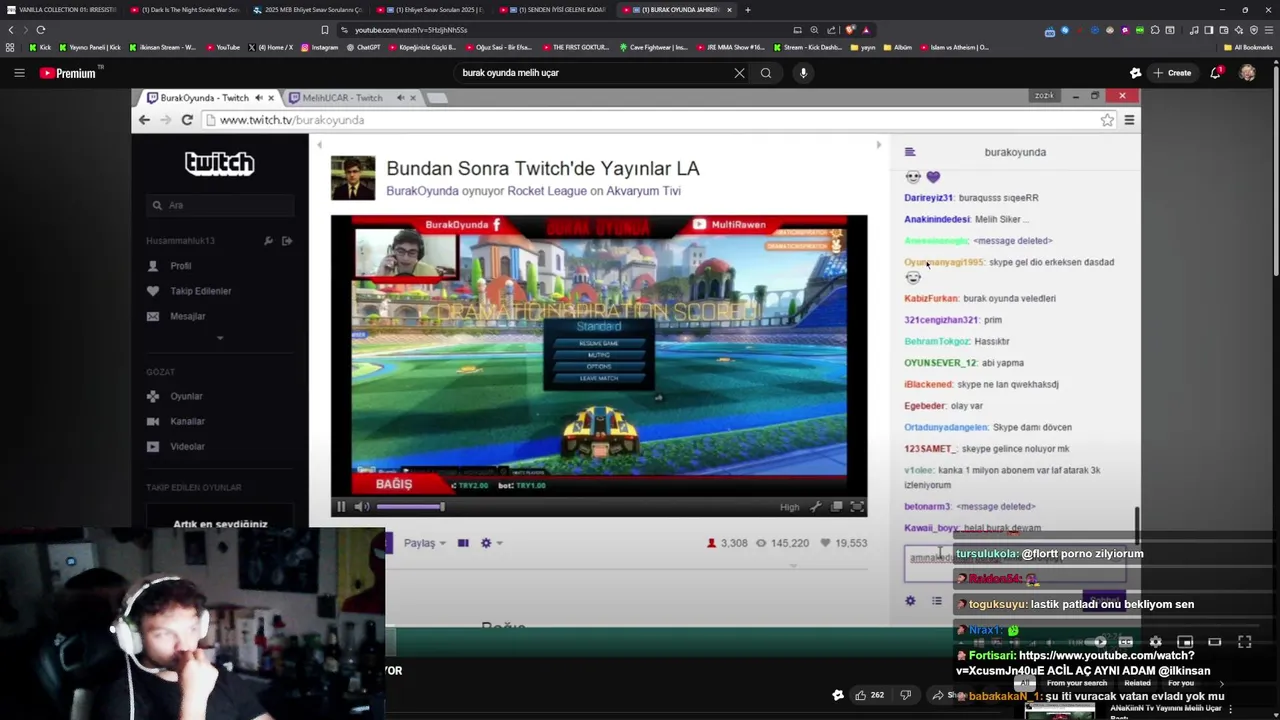Open Albüm bookmarks folder
Image resolution: width=1280 pixels, height=720 pixels.
(x=896, y=47)
